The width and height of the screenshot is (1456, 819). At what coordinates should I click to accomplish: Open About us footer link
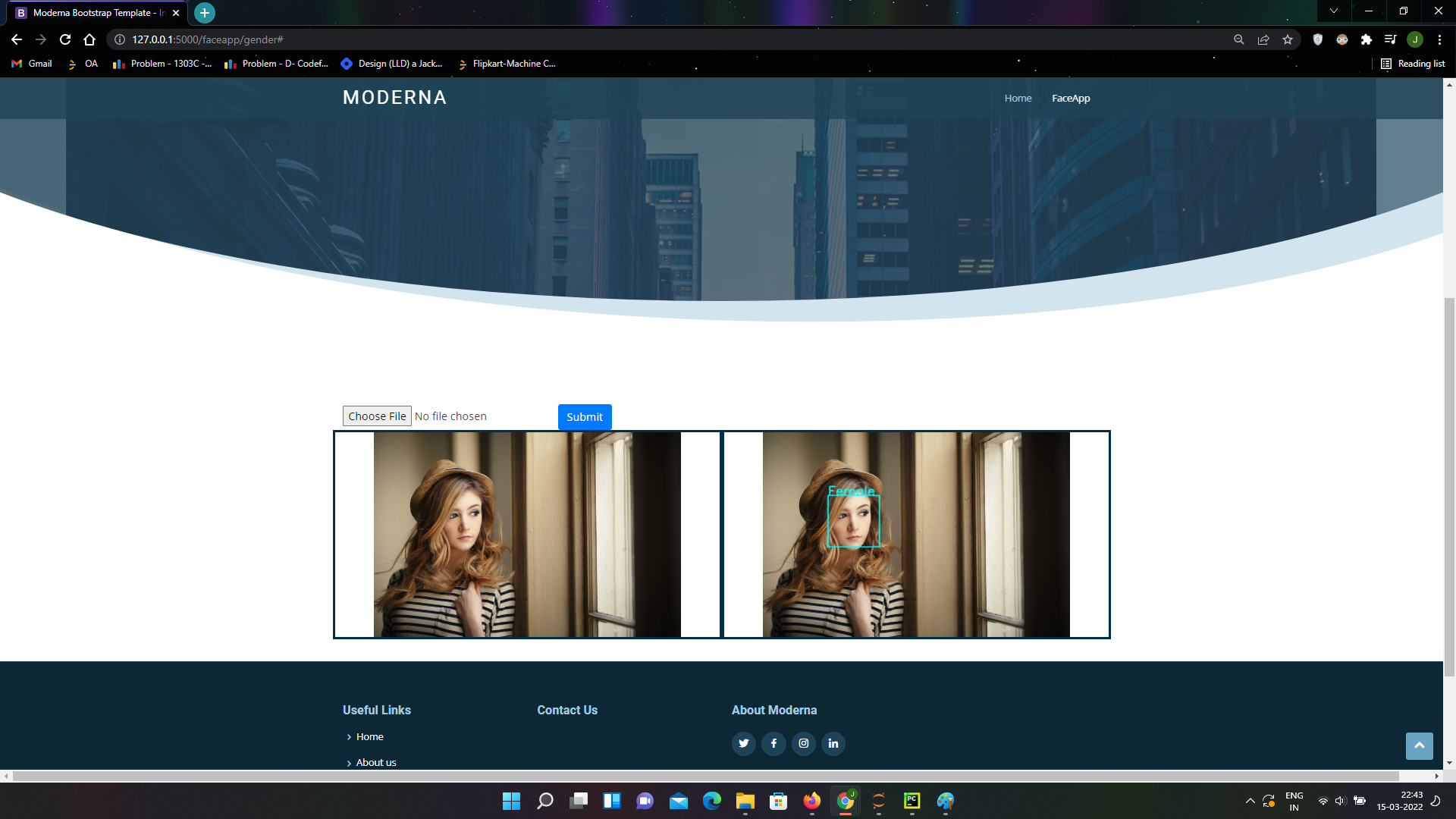coord(376,762)
